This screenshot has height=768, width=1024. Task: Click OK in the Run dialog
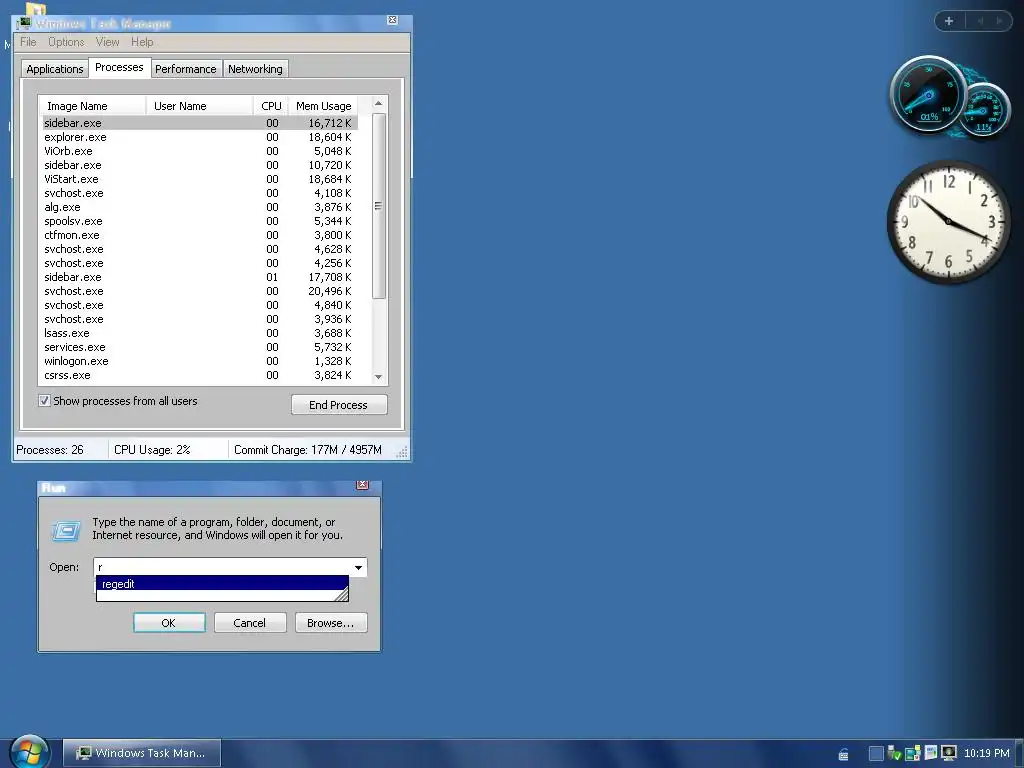coord(169,623)
